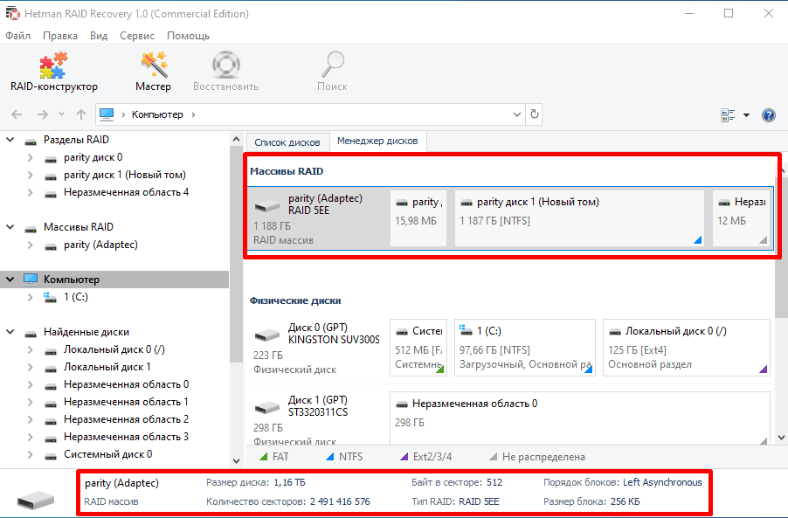The width and height of the screenshot is (788, 518).
Task: Select Локальный диск 1 in tree
Action: 107,367
